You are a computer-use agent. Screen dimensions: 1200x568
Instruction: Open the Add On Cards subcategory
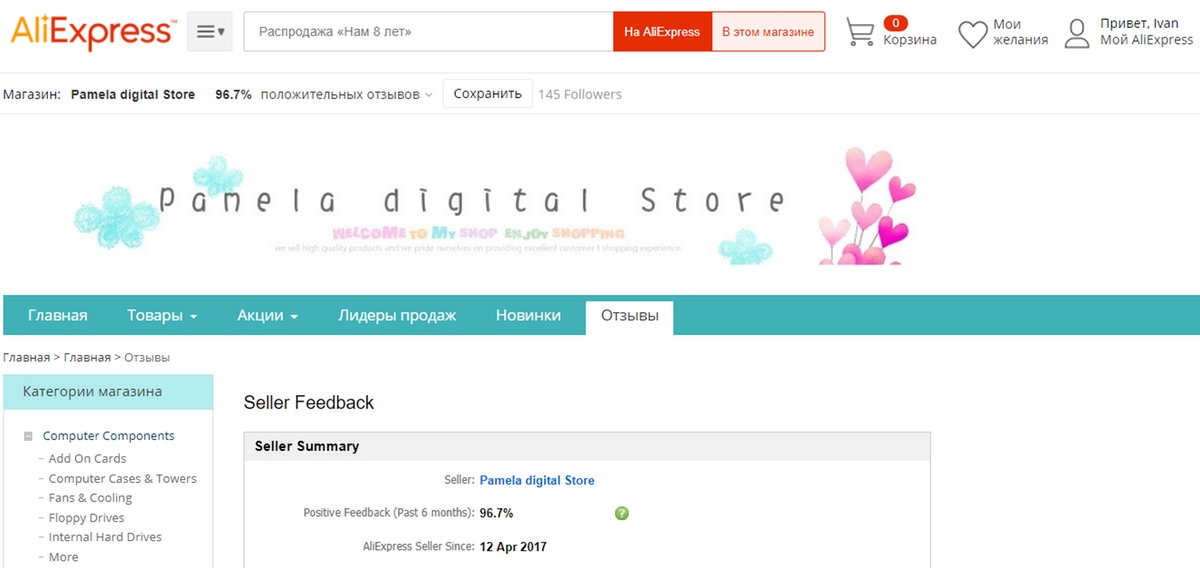(x=87, y=458)
